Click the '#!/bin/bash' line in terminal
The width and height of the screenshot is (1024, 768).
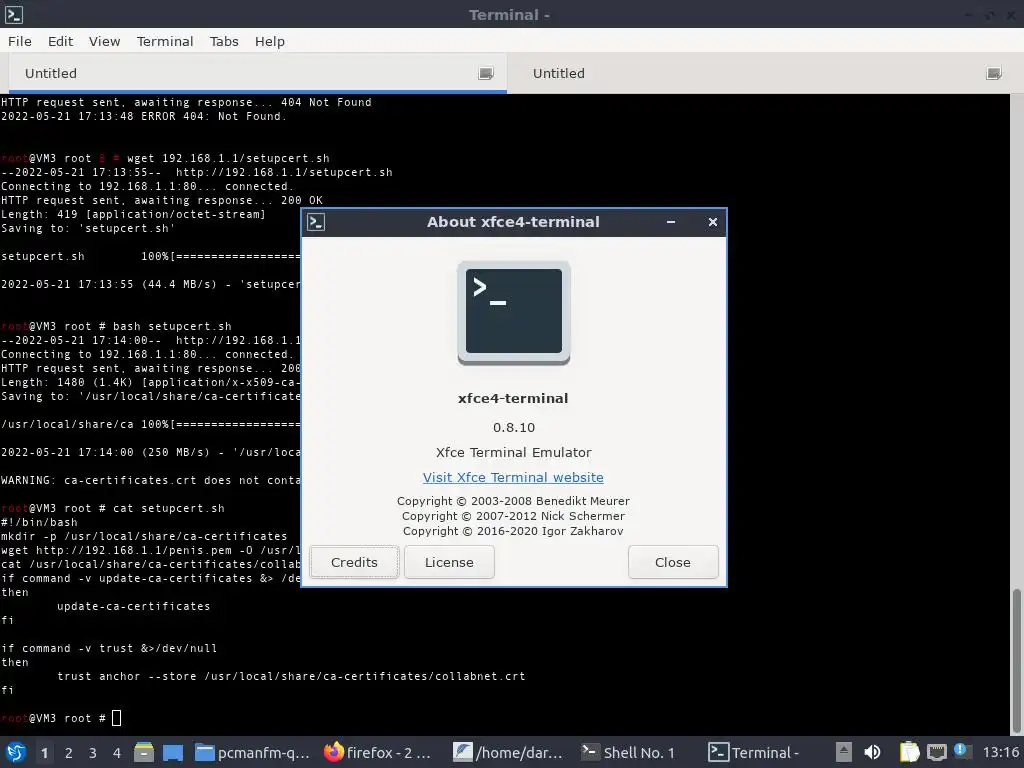pyautogui.click(x=39, y=522)
